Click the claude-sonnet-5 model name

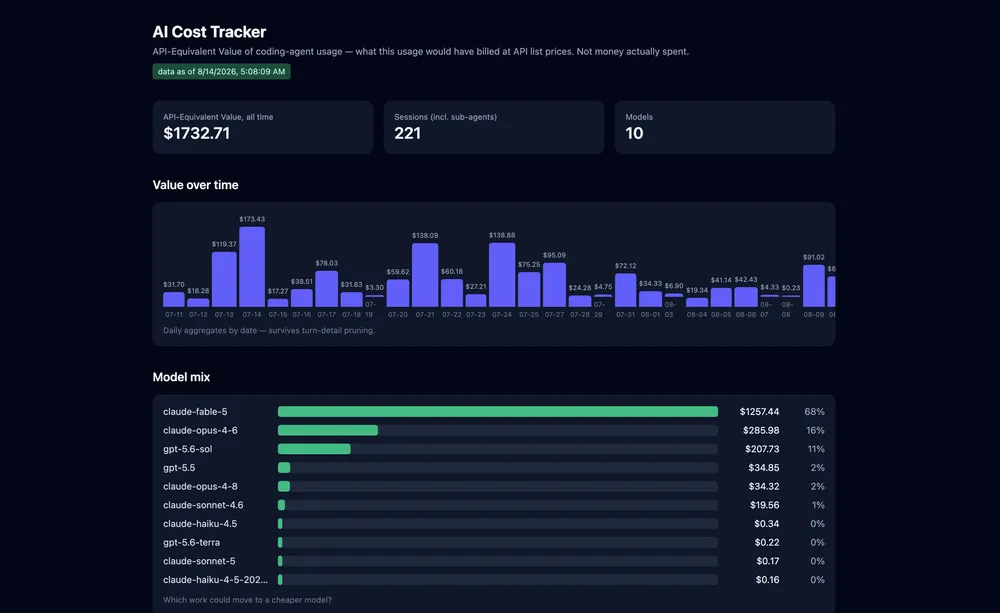point(199,561)
